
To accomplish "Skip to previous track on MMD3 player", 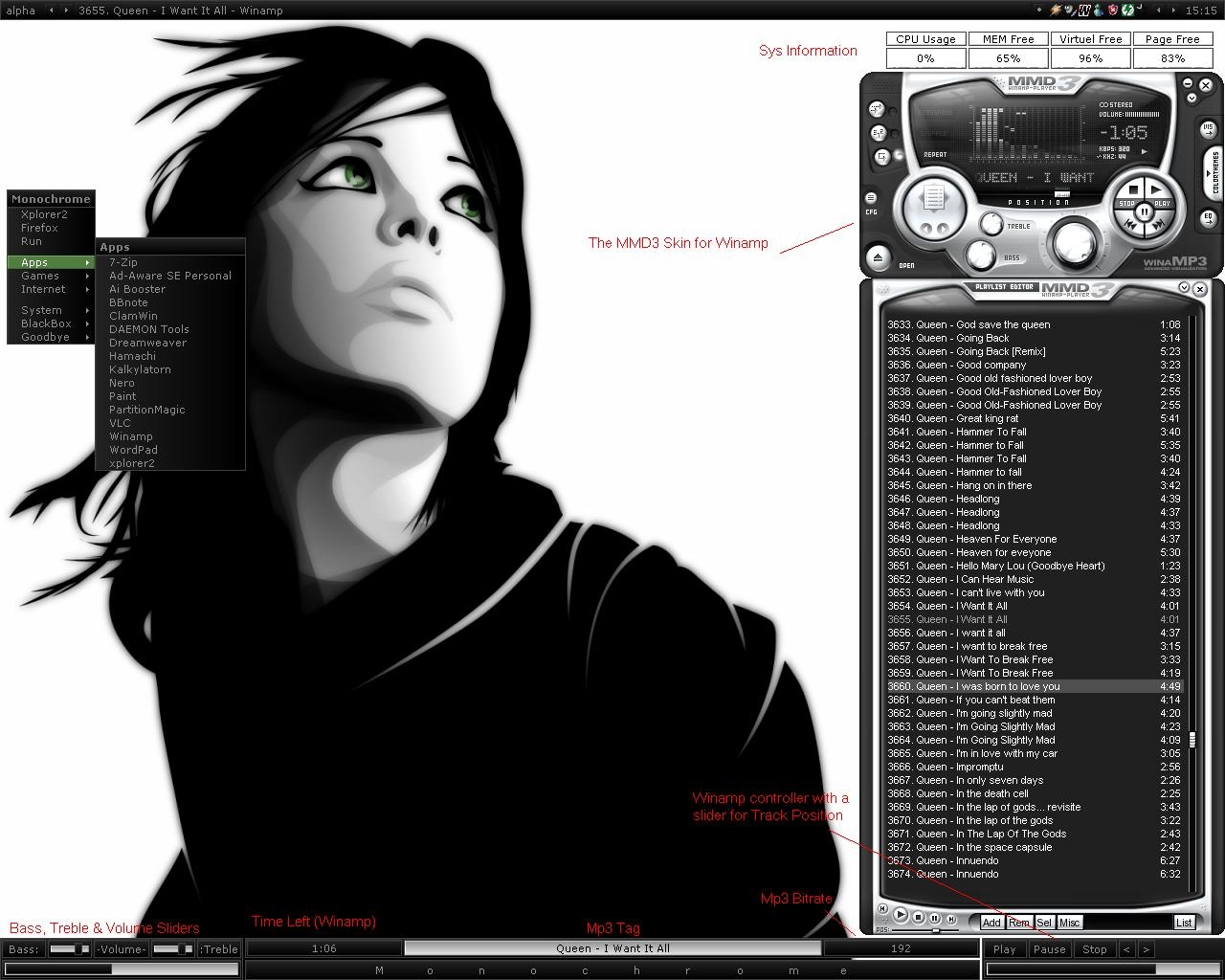I will pyautogui.click(x=1129, y=224).
